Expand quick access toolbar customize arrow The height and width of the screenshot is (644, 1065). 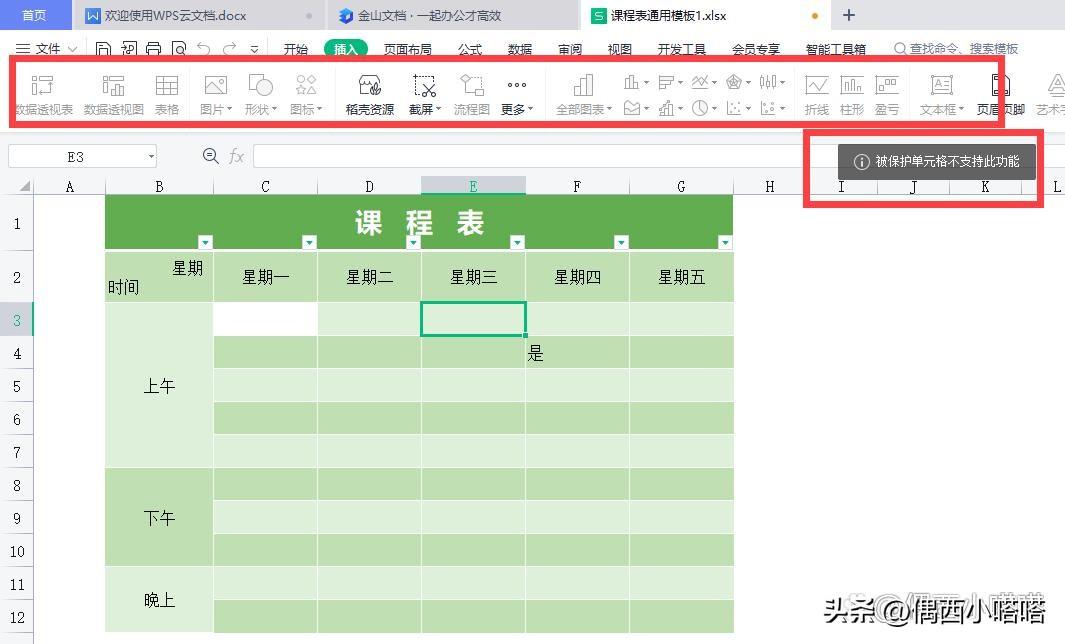click(x=254, y=49)
